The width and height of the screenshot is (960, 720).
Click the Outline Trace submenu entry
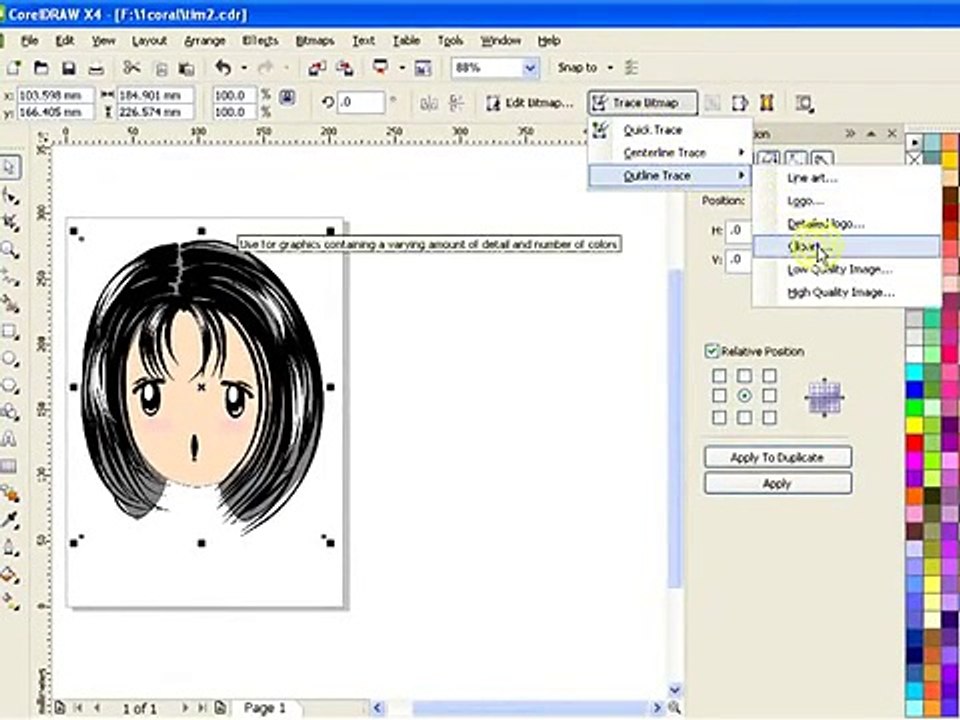pos(670,176)
